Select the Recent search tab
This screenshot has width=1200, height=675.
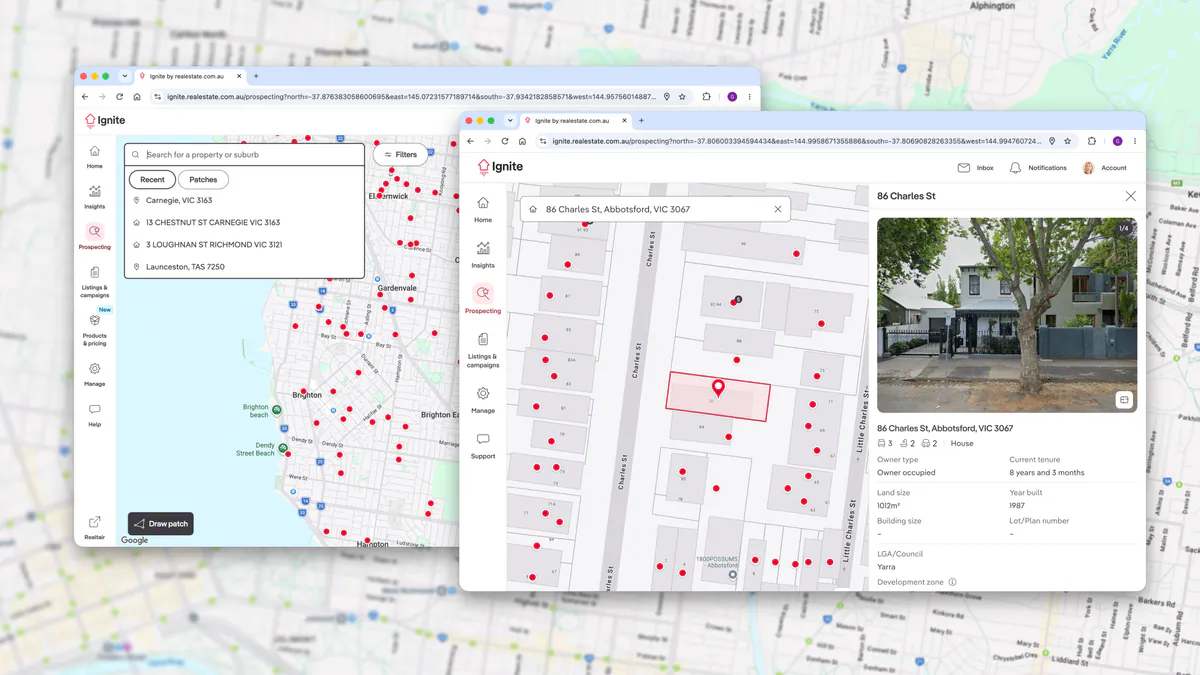pos(152,180)
